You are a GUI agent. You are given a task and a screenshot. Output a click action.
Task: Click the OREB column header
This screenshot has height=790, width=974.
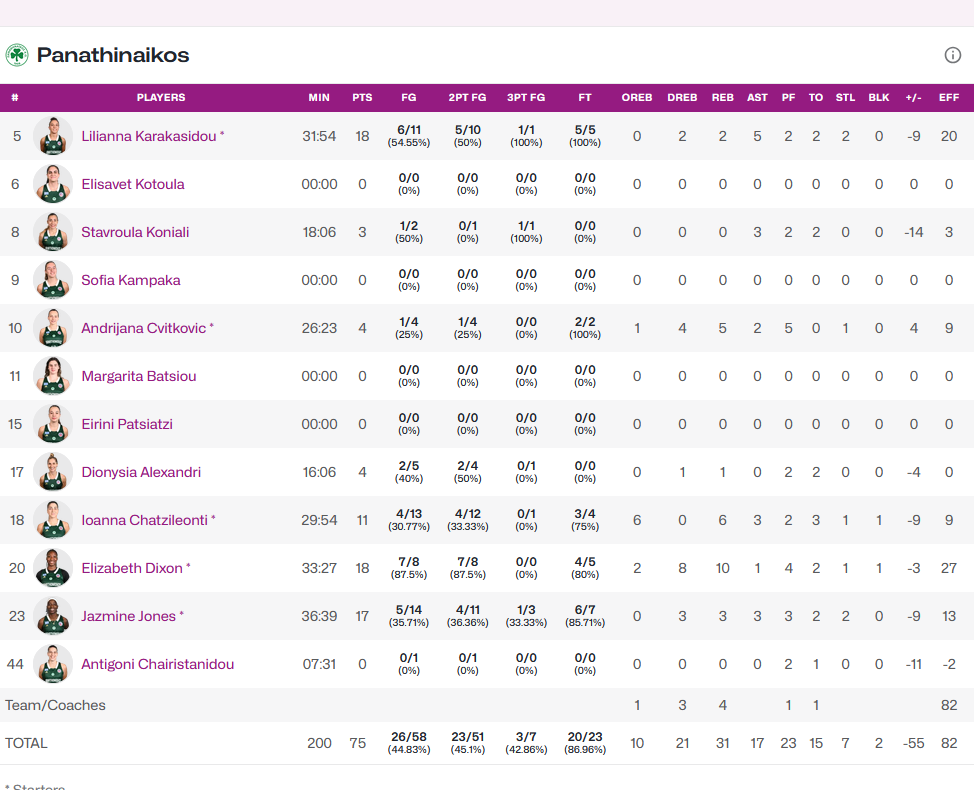tap(637, 98)
